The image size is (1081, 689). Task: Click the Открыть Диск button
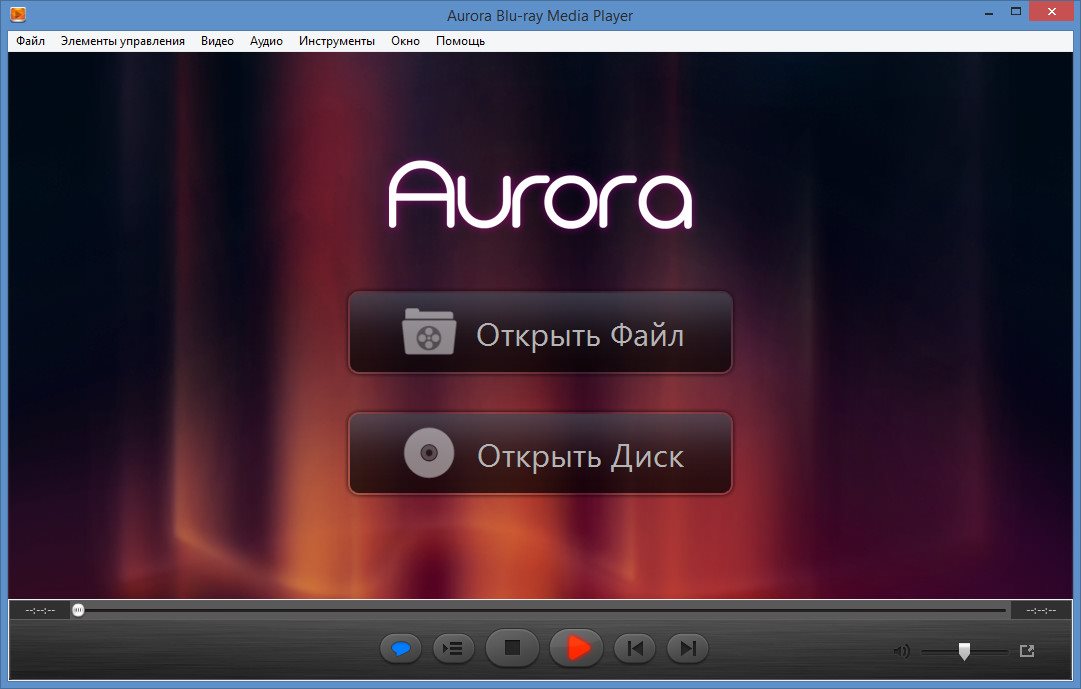tap(540, 454)
